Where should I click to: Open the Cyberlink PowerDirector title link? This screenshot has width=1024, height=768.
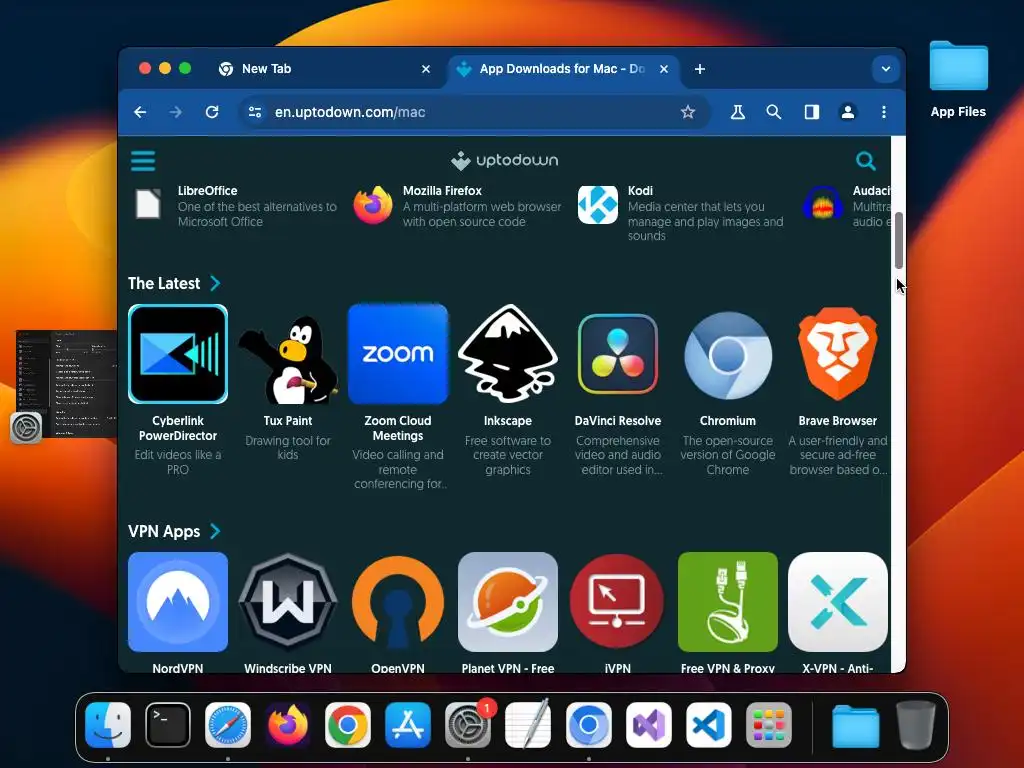(178, 428)
